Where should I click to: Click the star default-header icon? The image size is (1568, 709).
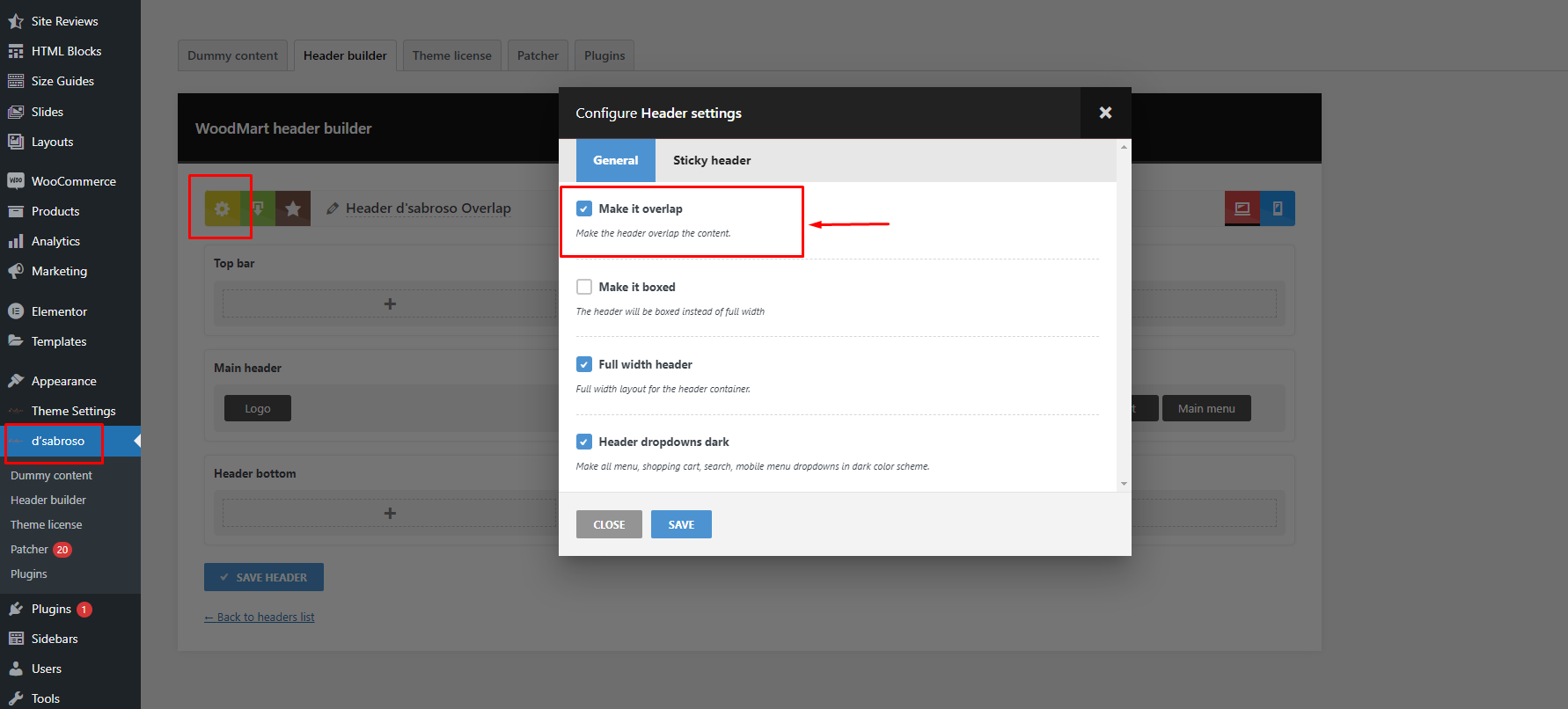293,208
